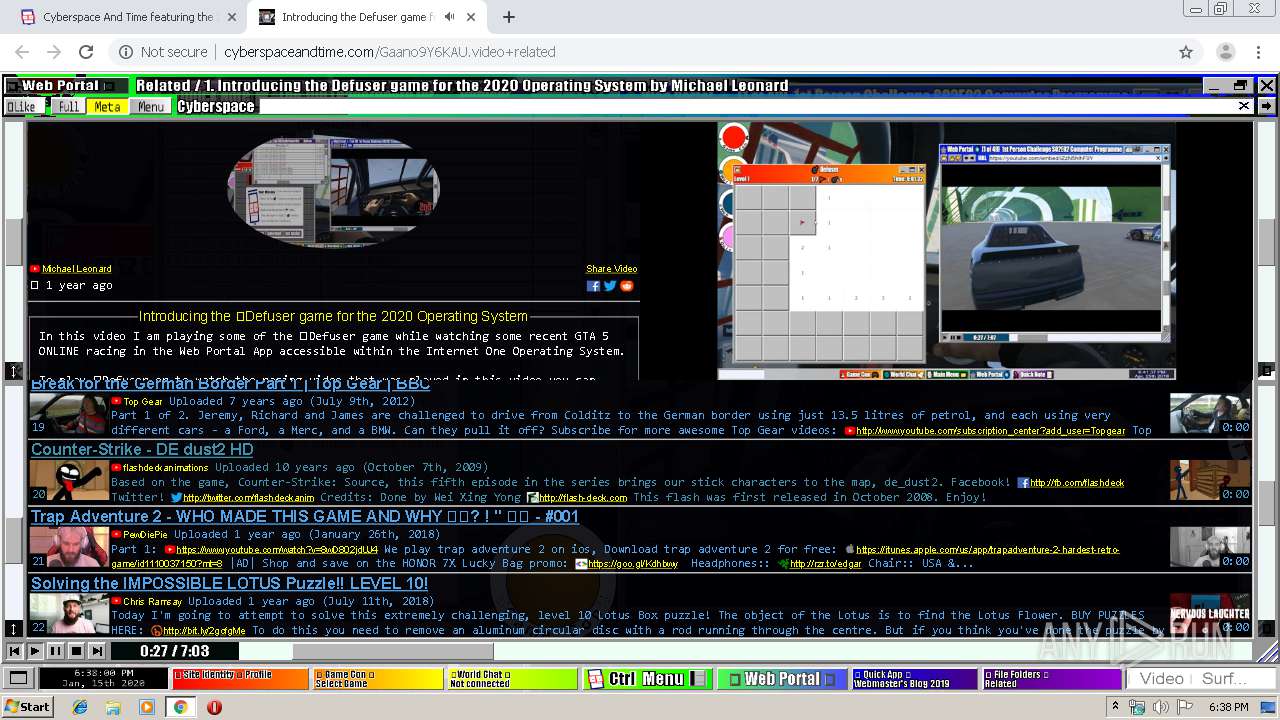Clear the Cyberspace address field with X
The width and height of the screenshot is (1280, 720).
[1244, 106]
